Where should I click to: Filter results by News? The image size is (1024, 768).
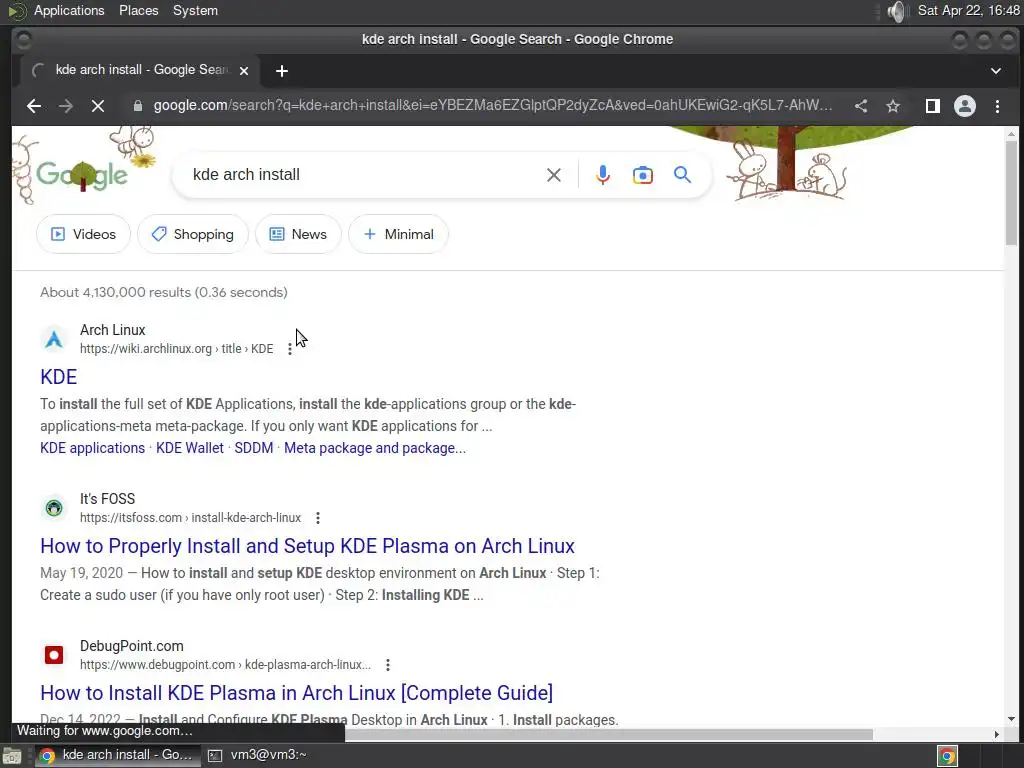click(298, 234)
